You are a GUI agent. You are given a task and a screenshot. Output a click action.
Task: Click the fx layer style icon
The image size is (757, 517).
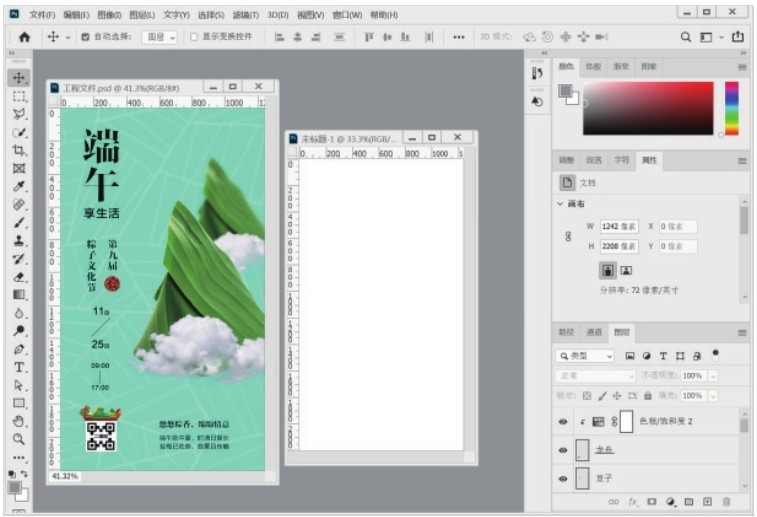pyautogui.click(x=633, y=501)
